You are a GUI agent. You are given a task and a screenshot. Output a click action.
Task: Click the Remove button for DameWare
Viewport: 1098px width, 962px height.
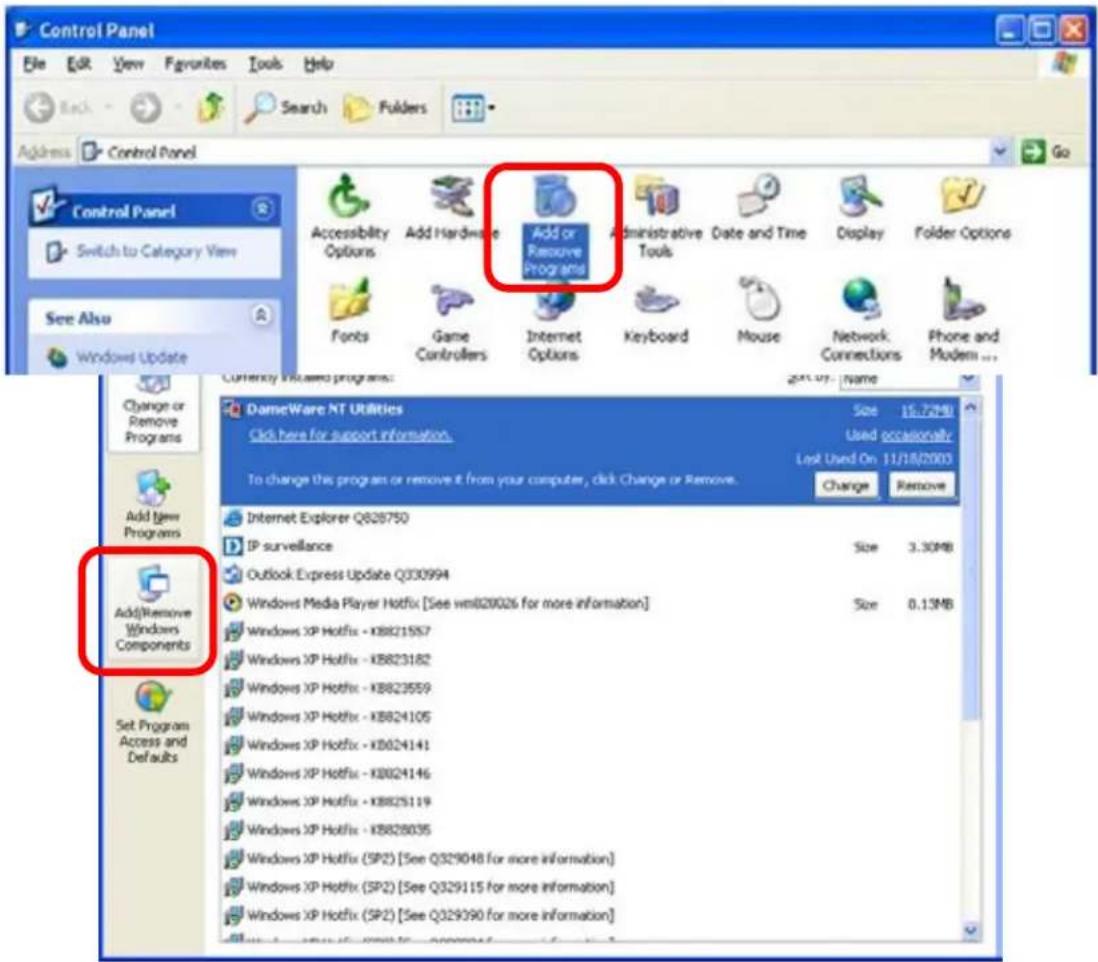921,485
